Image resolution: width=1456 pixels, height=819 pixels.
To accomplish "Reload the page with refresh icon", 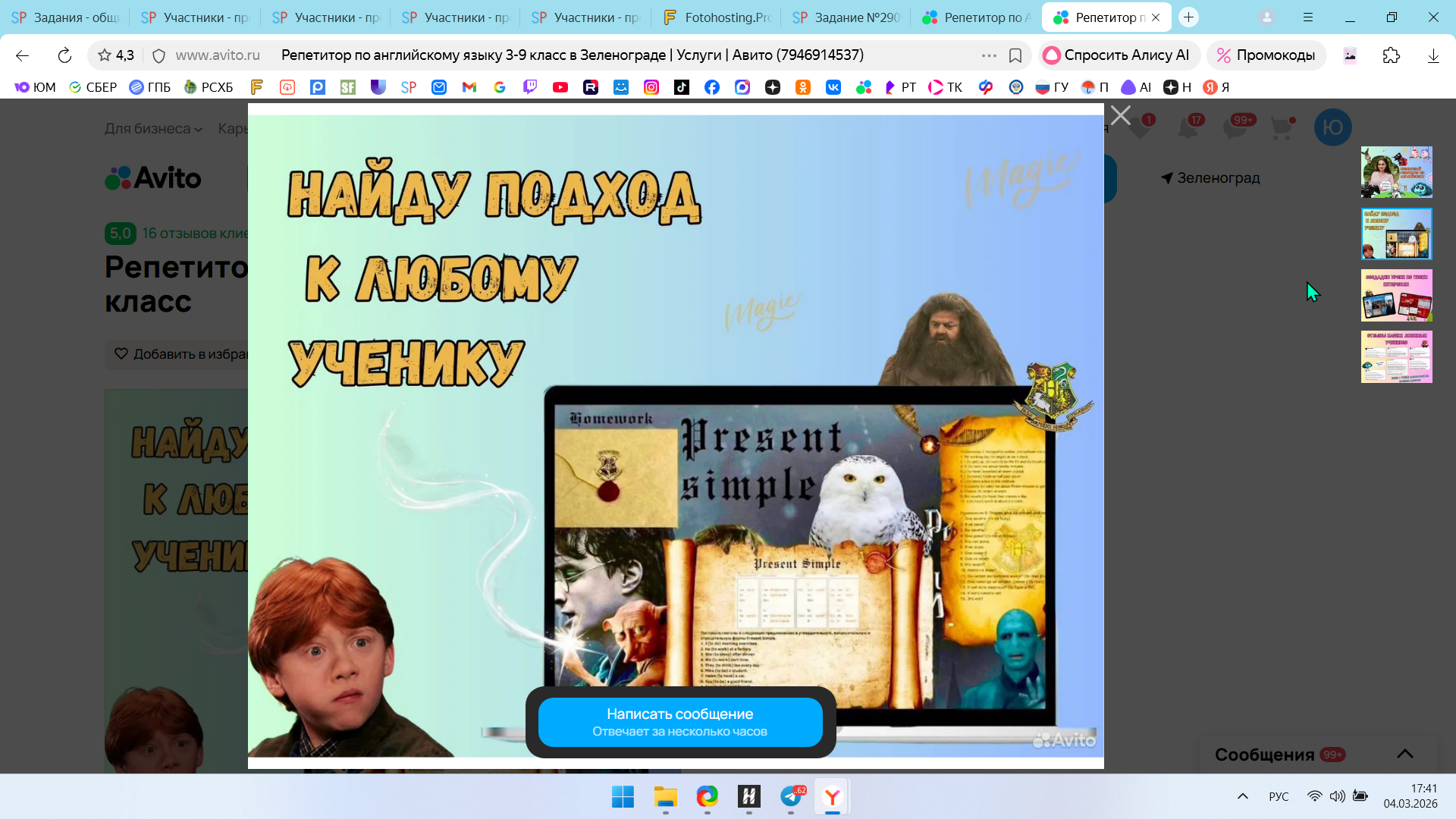I will tap(64, 55).
